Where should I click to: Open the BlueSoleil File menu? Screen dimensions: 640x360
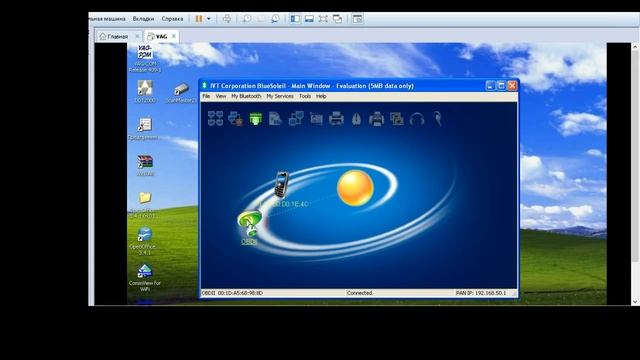coord(206,96)
